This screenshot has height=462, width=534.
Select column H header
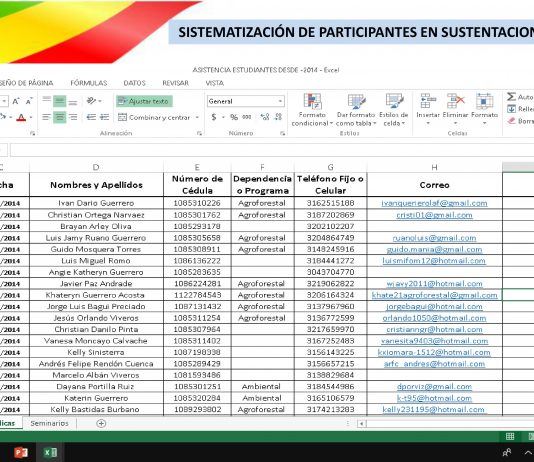click(x=435, y=167)
